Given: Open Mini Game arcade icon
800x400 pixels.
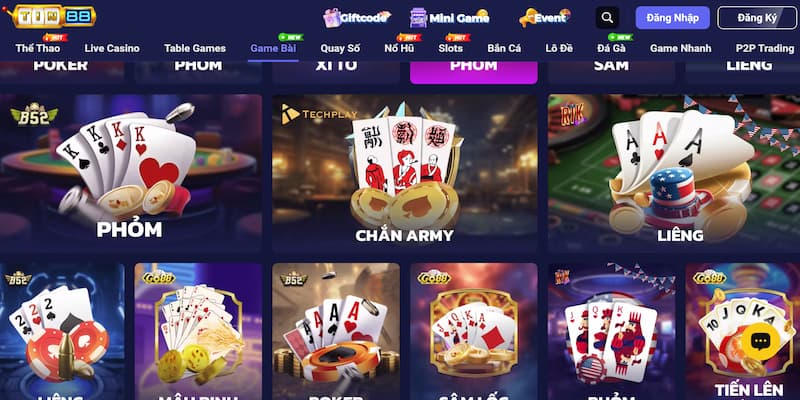Looking at the screenshot, I should pos(418,18).
